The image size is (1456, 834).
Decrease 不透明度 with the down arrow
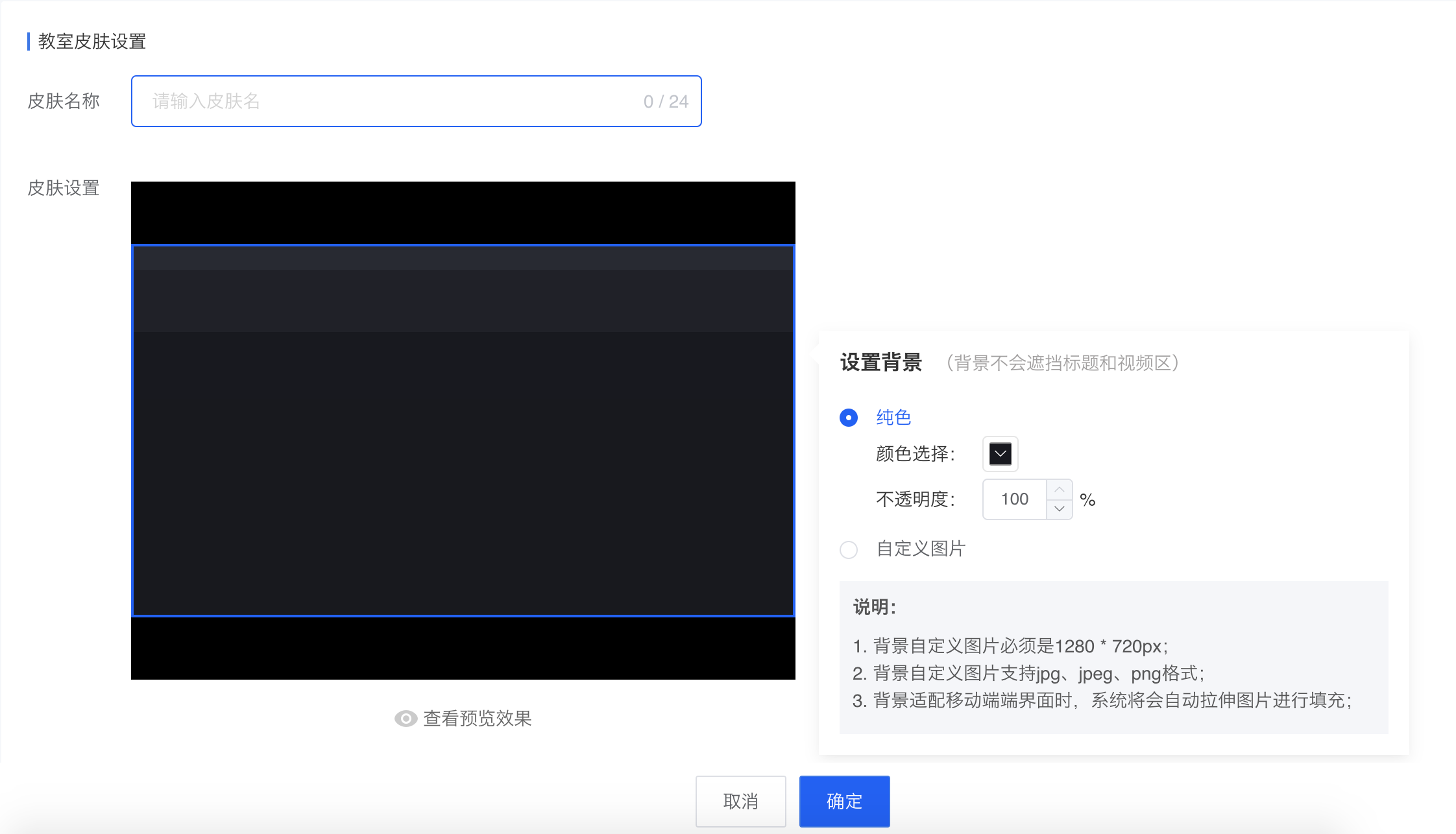pyautogui.click(x=1059, y=509)
